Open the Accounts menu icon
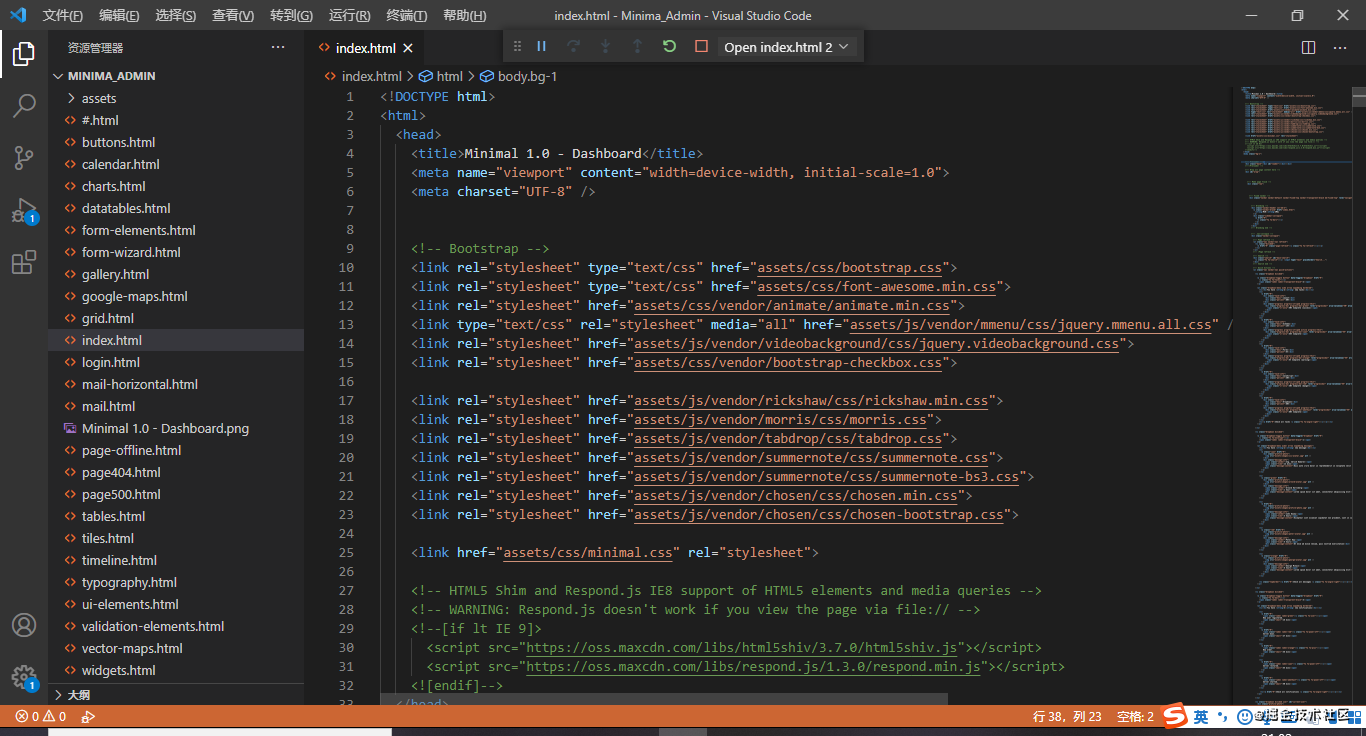1366x736 pixels. coord(24,625)
